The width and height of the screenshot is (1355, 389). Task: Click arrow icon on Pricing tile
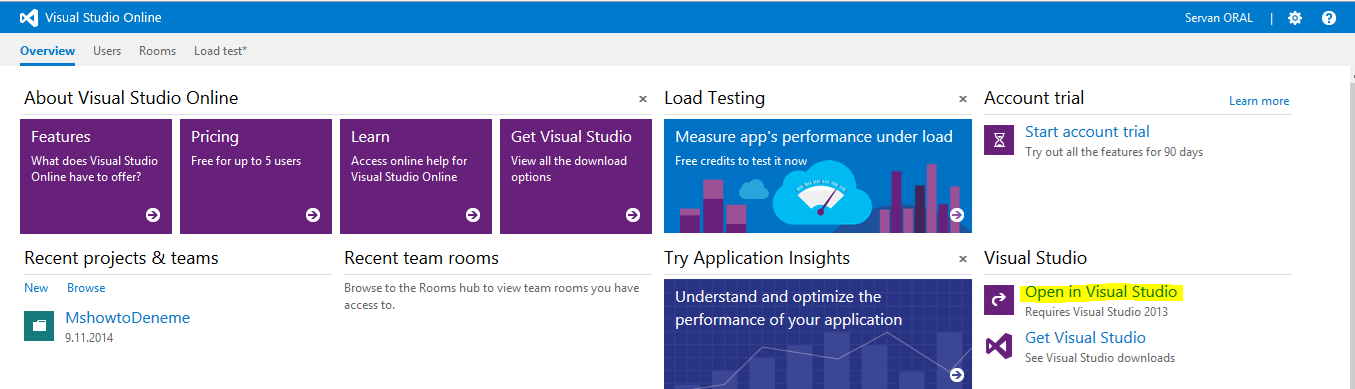click(313, 214)
